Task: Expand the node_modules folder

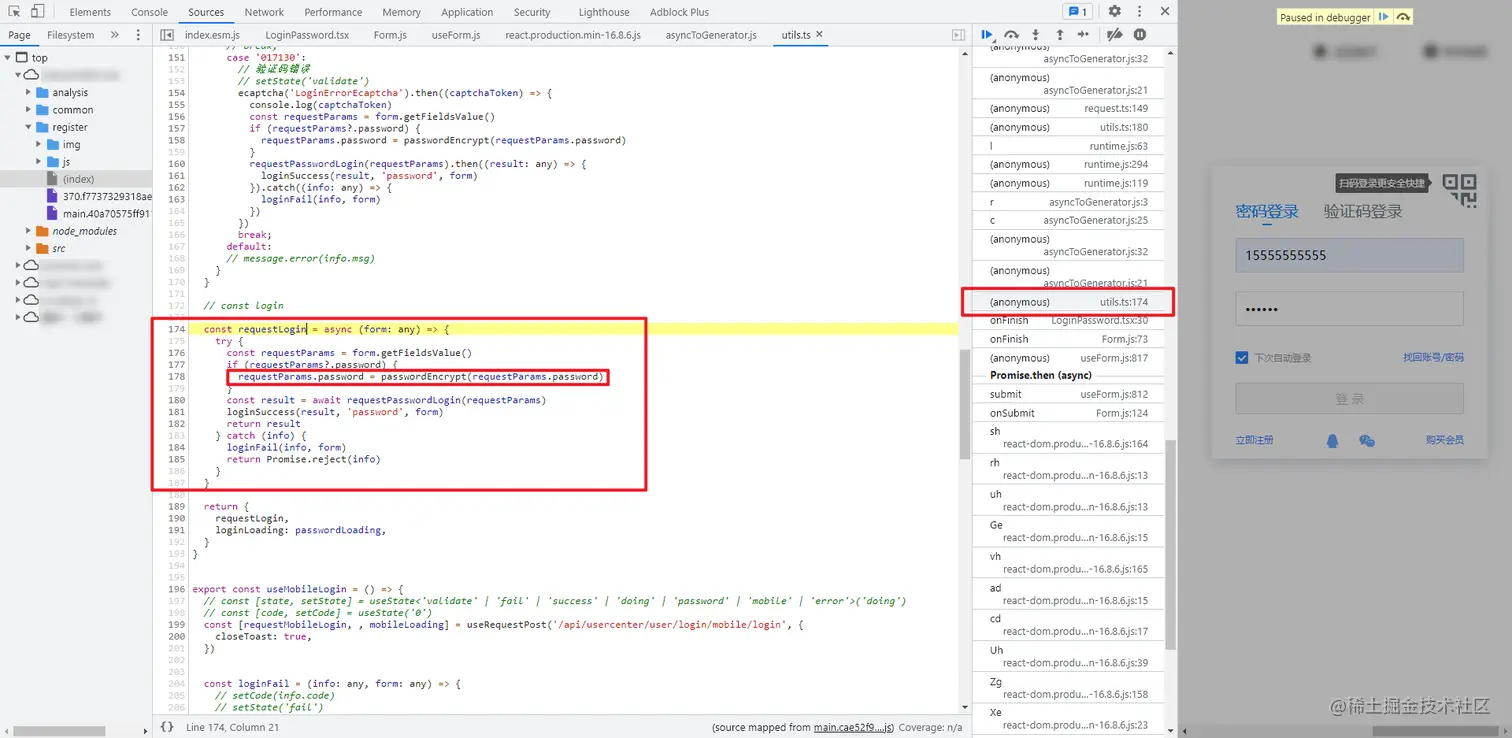Action: tap(29, 231)
